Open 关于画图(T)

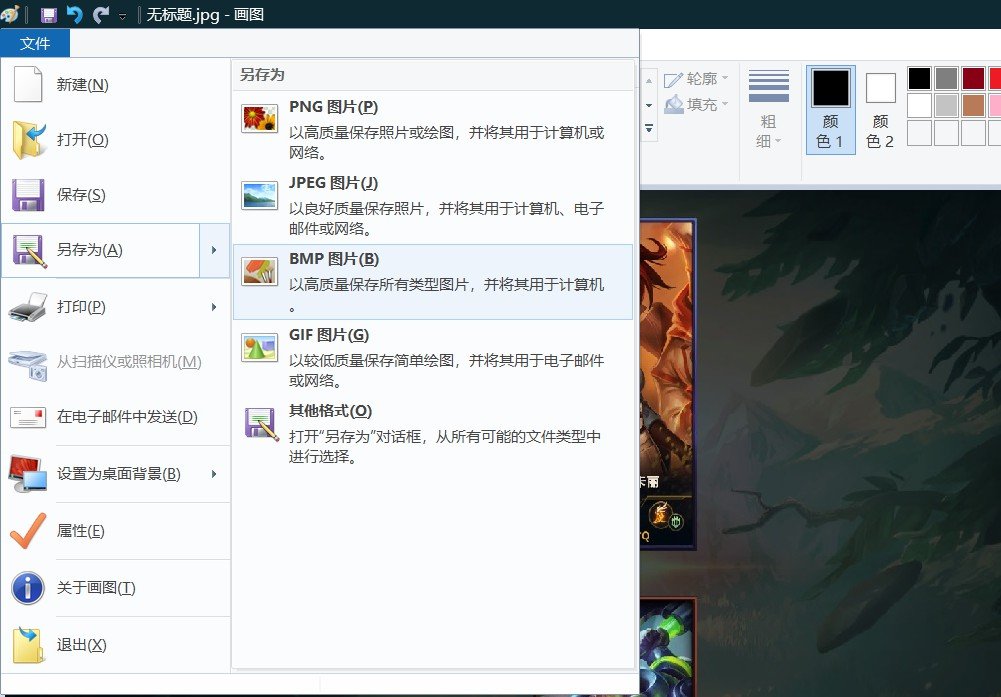point(115,588)
